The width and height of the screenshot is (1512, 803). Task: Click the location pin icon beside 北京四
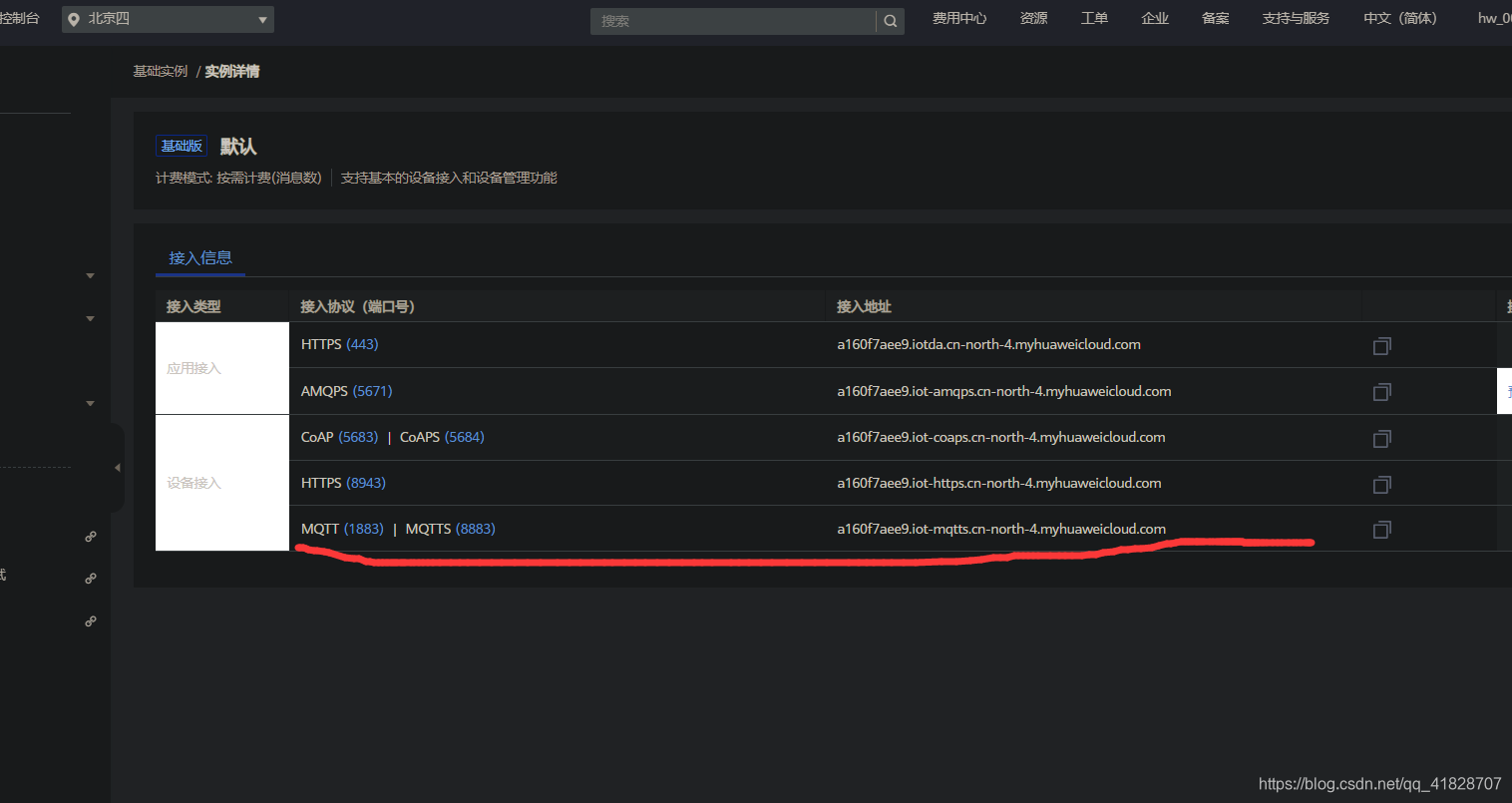coord(74,20)
